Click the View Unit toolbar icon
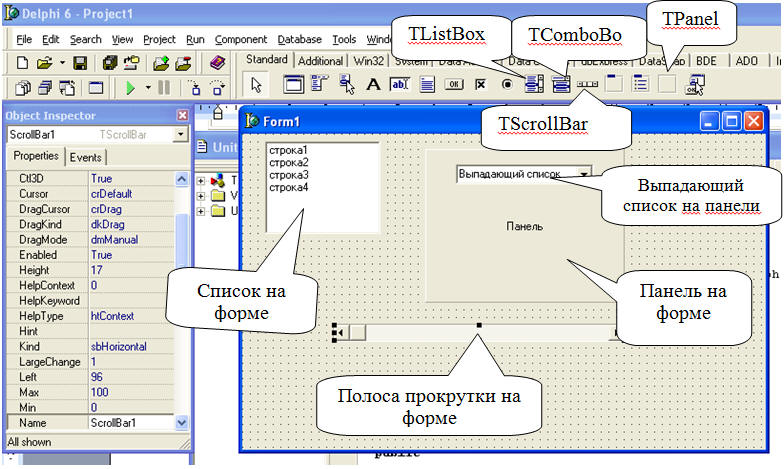The image size is (784, 469). pyautogui.click(x=22, y=88)
